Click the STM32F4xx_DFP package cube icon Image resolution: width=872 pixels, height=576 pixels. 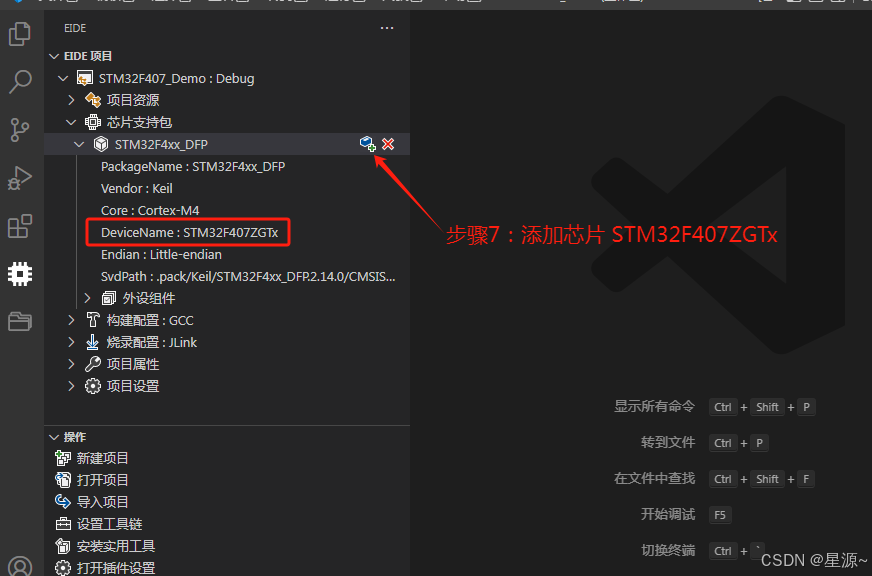click(101, 145)
